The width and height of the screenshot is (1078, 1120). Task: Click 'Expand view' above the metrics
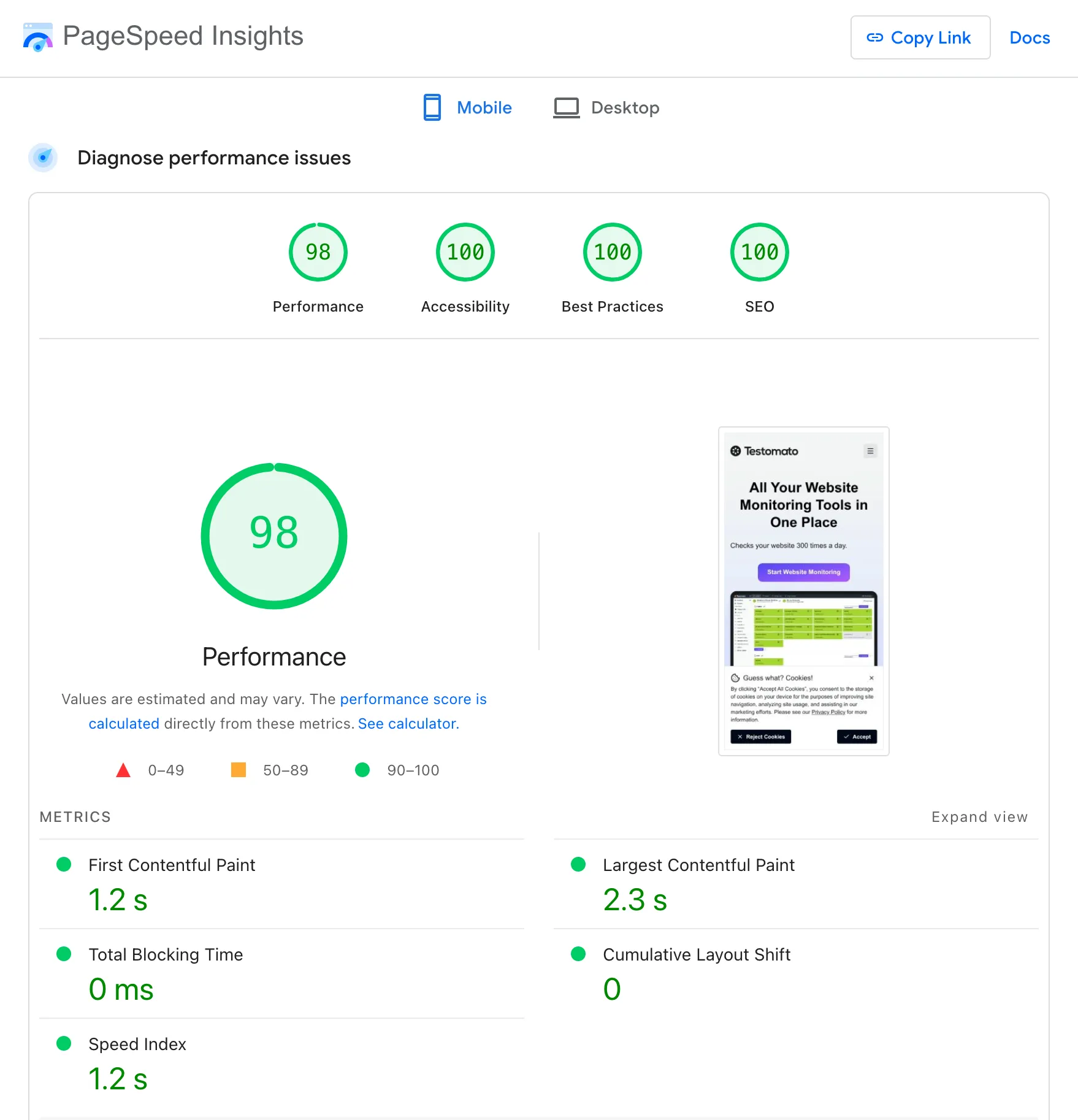pyautogui.click(x=979, y=816)
